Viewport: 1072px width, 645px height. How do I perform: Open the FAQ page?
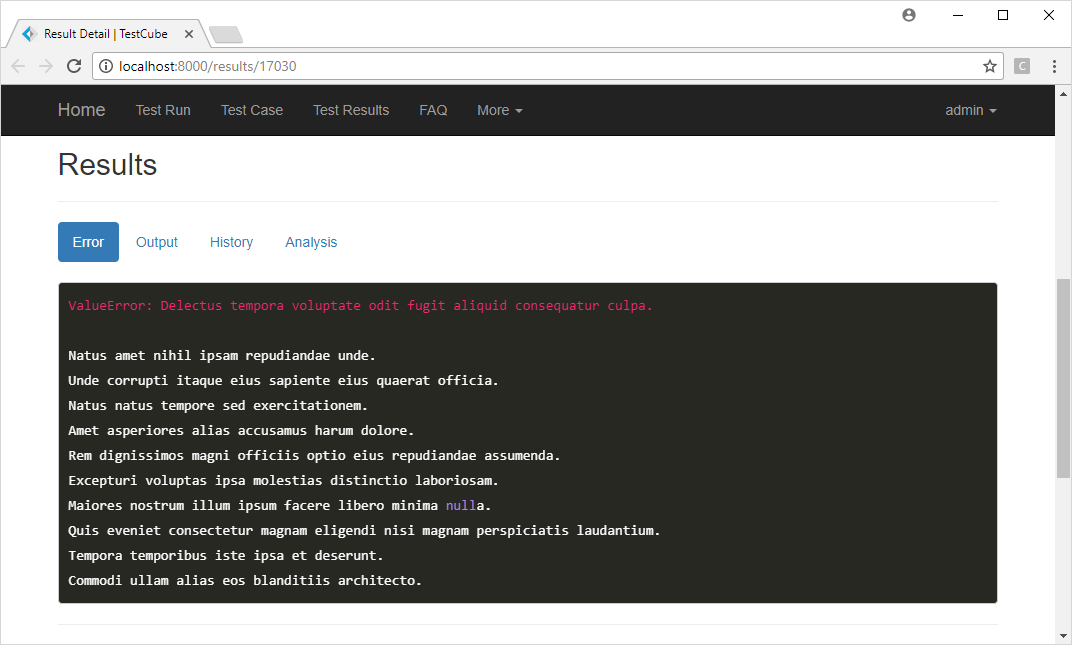(x=433, y=110)
